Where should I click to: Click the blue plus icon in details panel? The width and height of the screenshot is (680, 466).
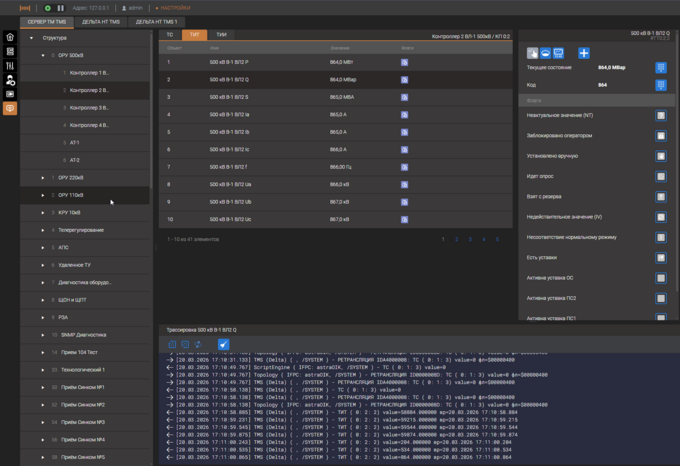(x=584, y=53)
